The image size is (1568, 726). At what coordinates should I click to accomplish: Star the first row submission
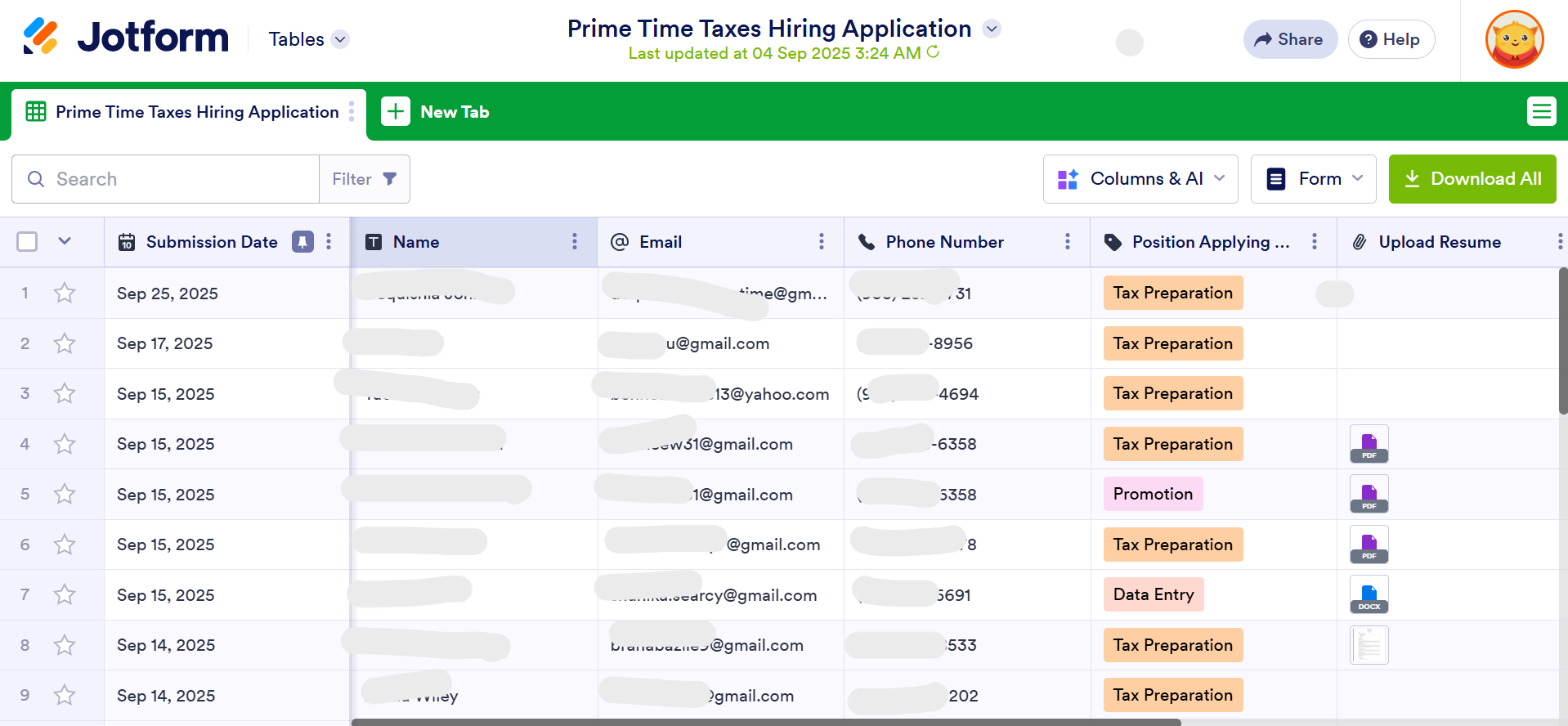(x=65, y=294)
